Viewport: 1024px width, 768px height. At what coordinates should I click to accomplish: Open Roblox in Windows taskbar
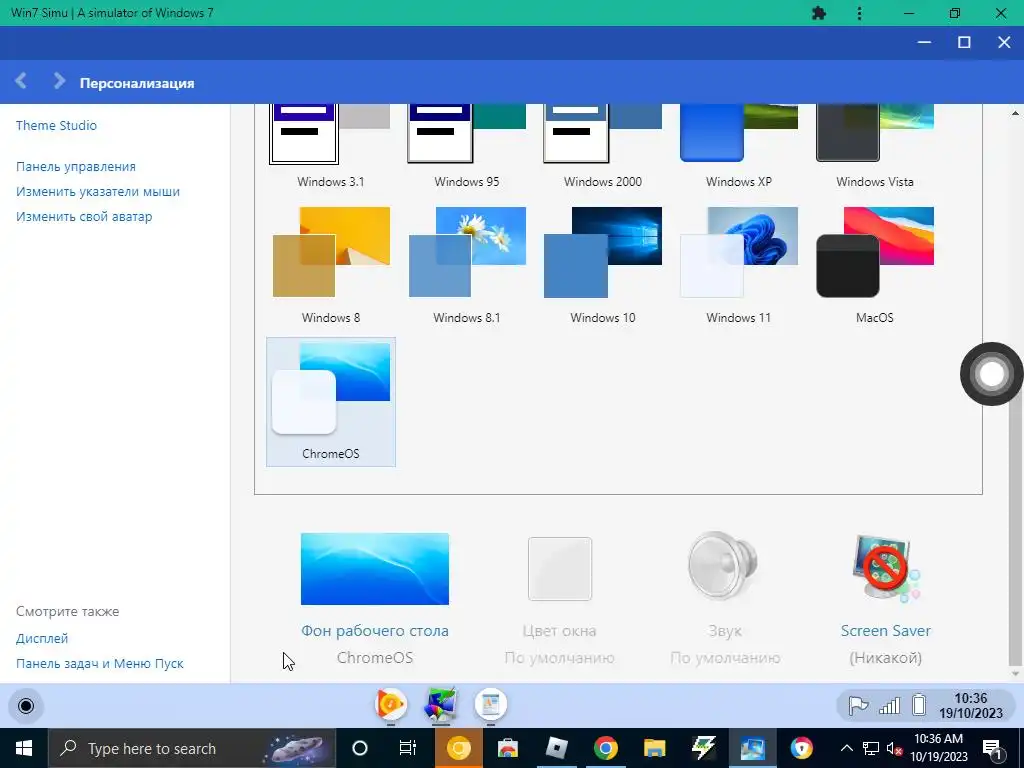coord(556,748)
